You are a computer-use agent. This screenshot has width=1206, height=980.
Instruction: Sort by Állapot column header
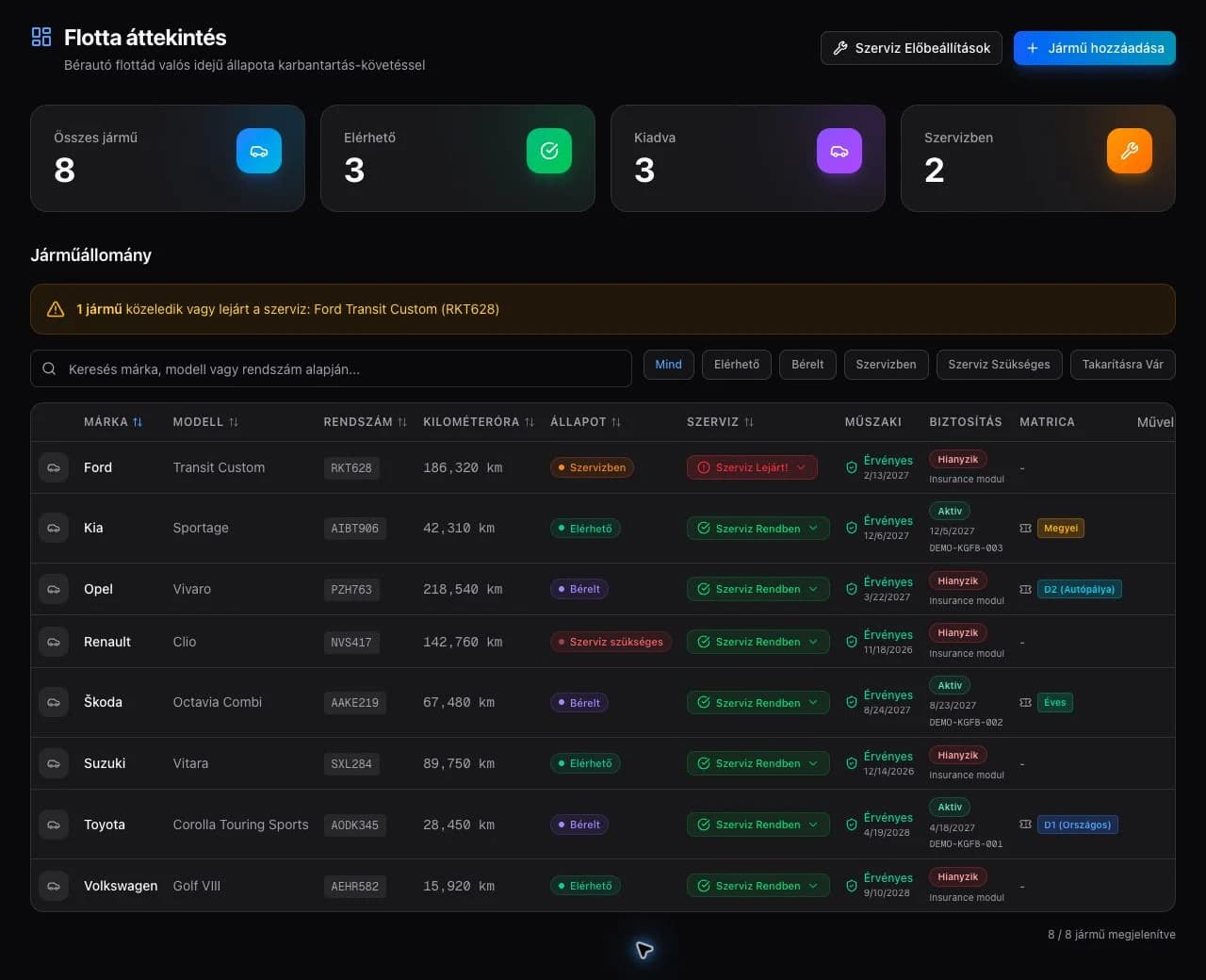pyautogui.click(x=586, y=422)
